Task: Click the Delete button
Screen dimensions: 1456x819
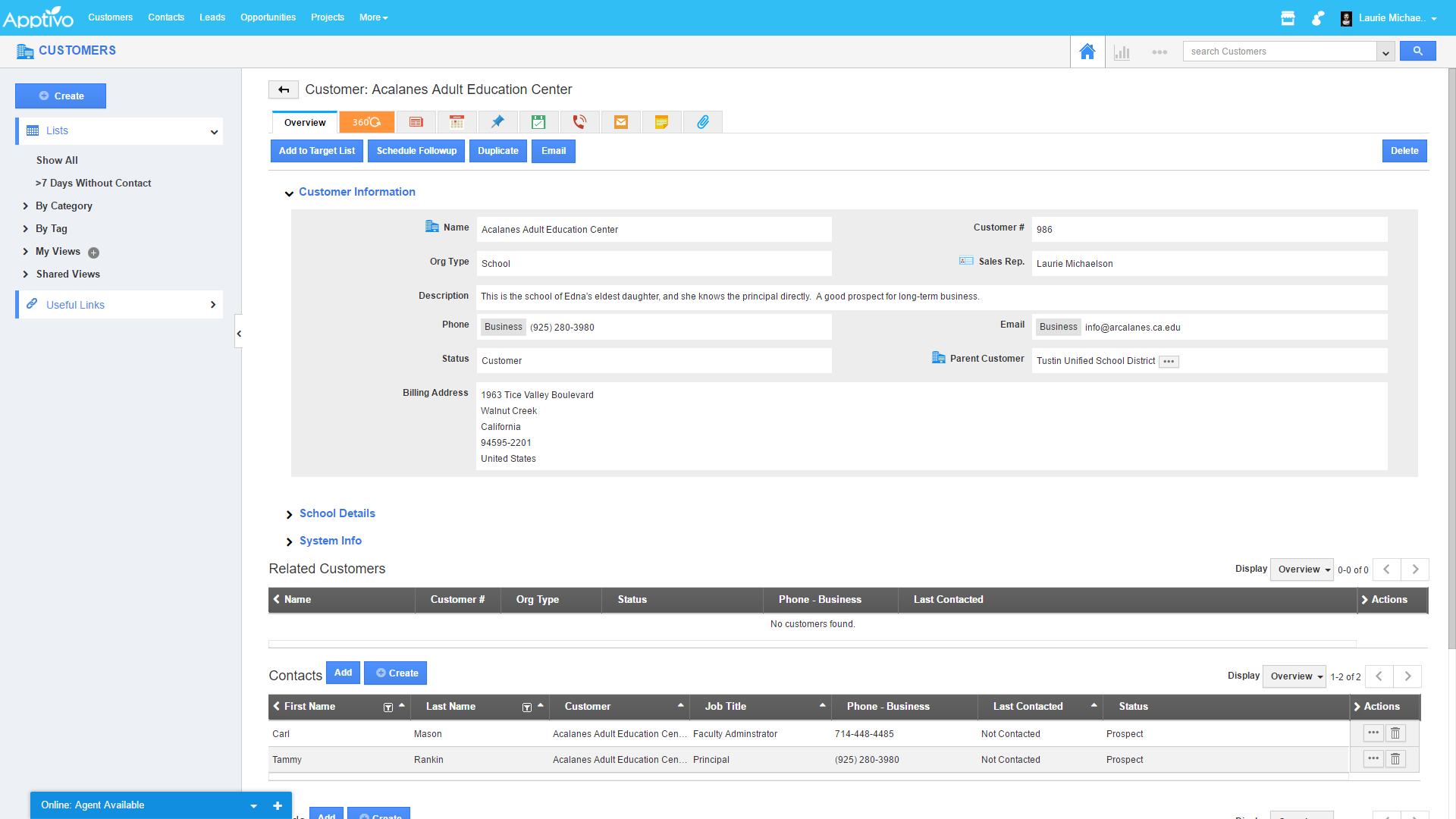Action: [1404, 151]
